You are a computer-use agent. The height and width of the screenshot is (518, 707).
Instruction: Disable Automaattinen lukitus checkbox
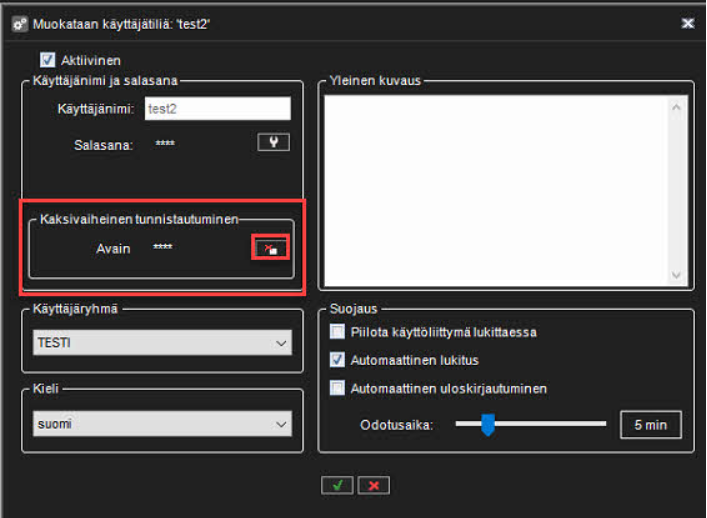coord(337,360)
